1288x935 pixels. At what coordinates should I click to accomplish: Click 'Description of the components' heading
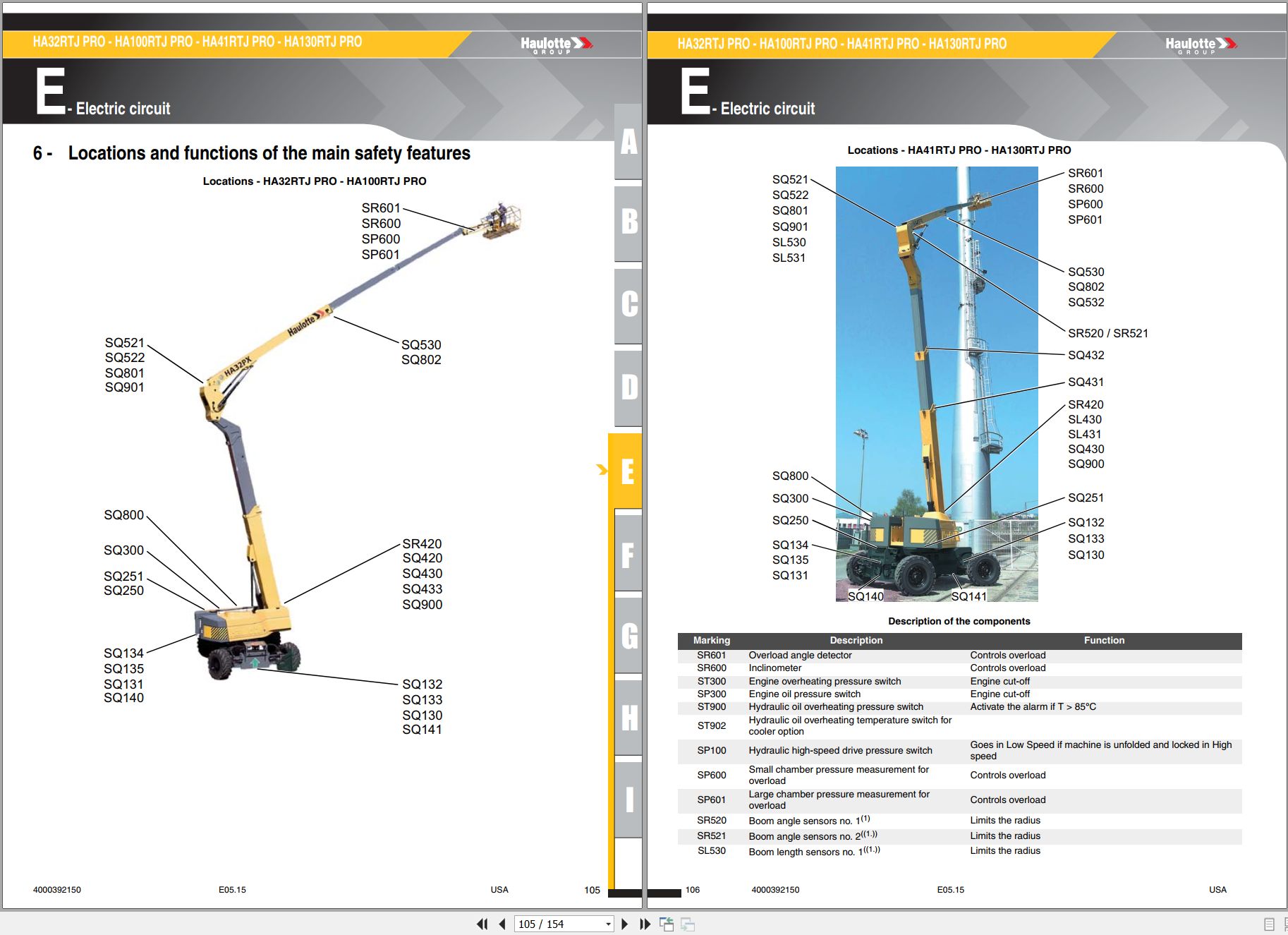tap(959, 622)
